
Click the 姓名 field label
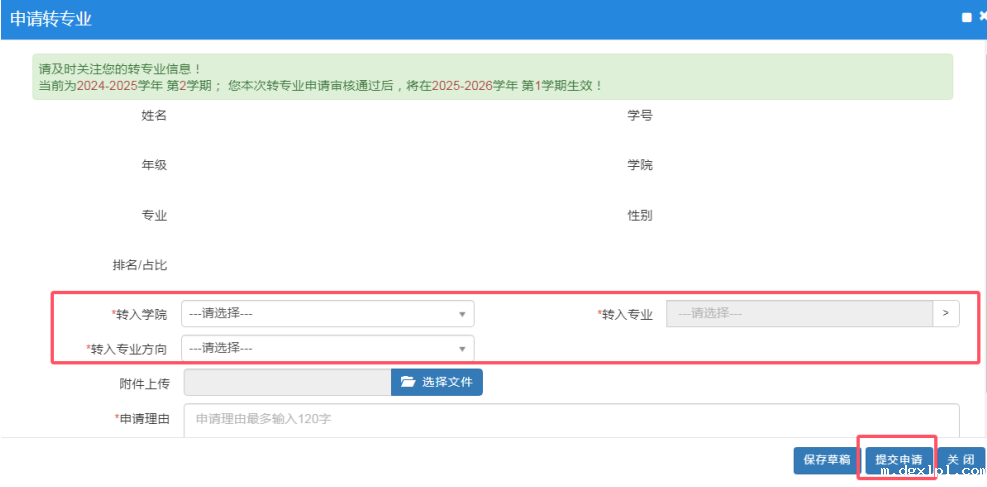[153, 116]
